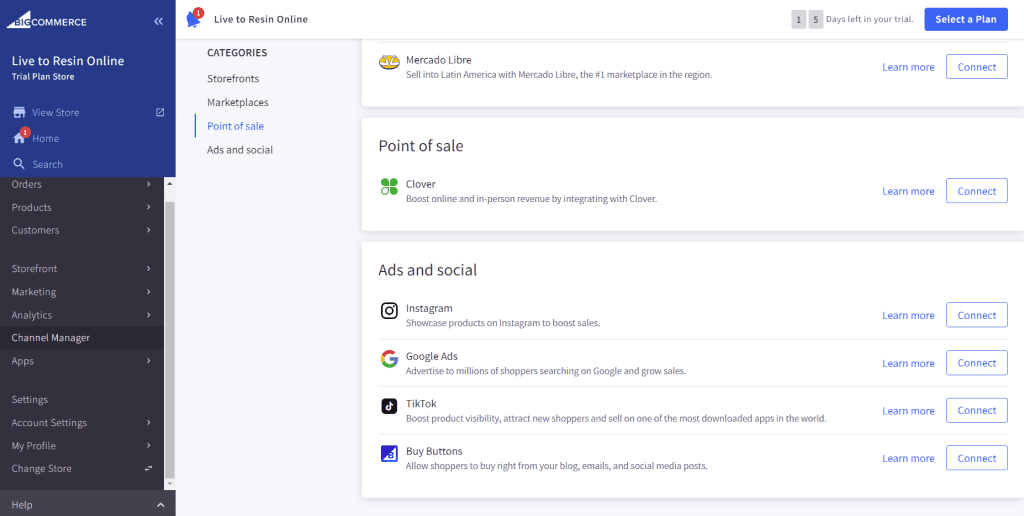Click the Mercado Libre logo icon
The image size is (1024, 516).
(389, 63)
